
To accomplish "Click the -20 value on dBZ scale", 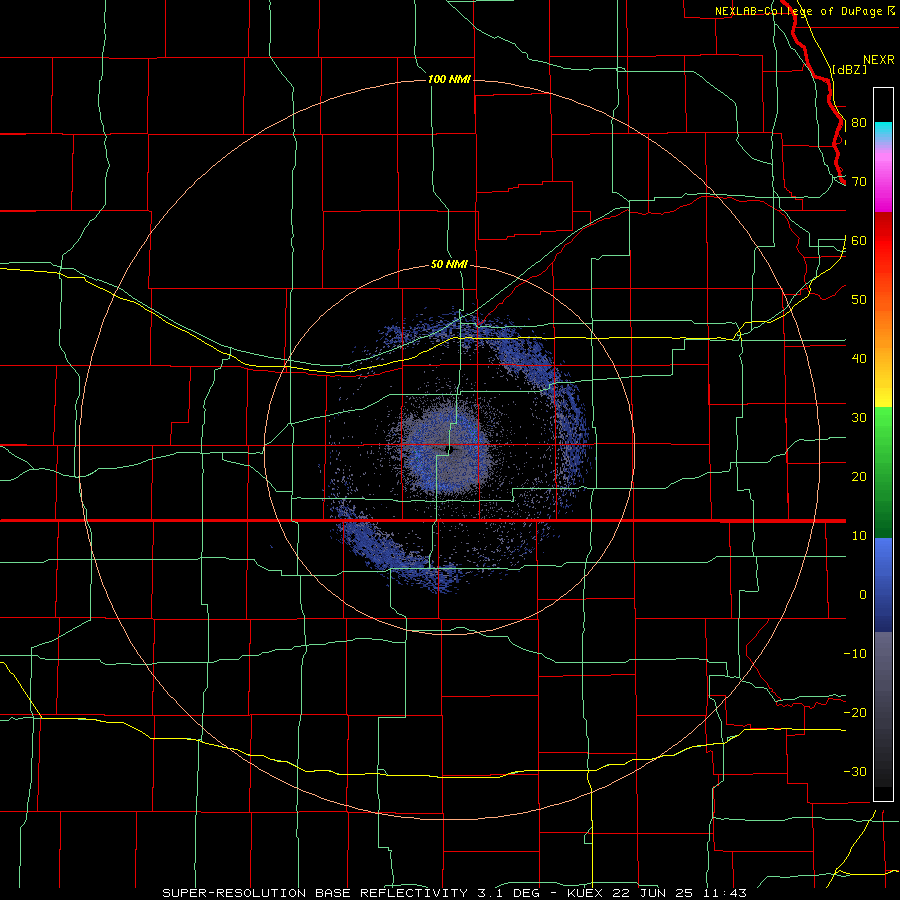I will [855, 712].
